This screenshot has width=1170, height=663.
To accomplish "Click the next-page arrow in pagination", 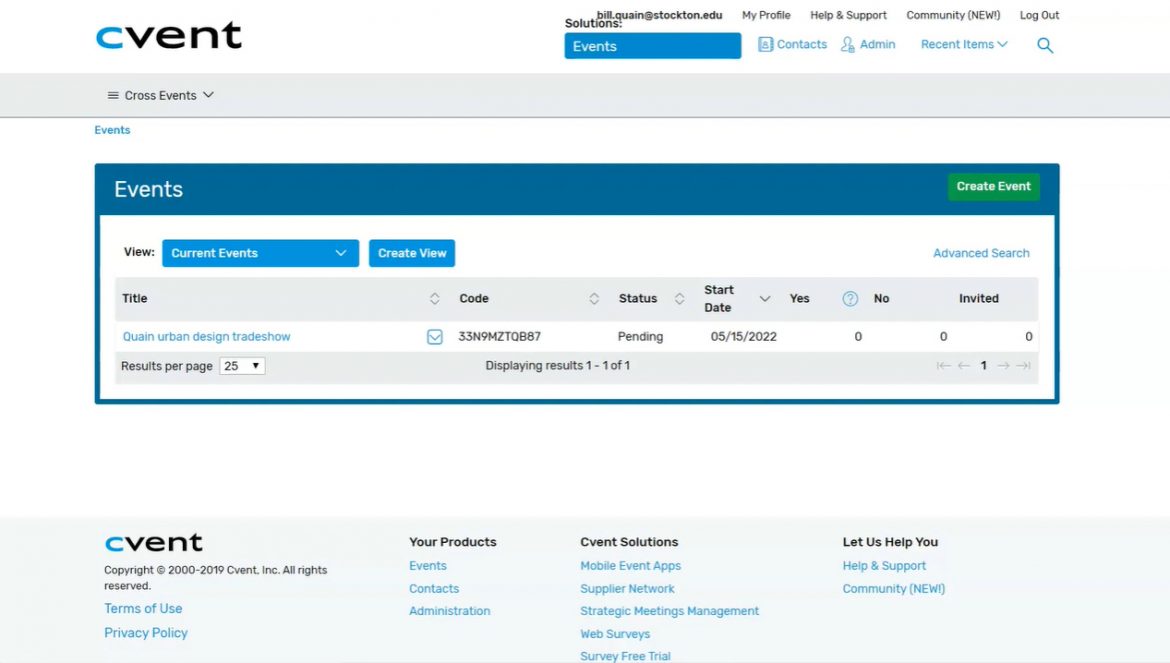I will 1005,365.
